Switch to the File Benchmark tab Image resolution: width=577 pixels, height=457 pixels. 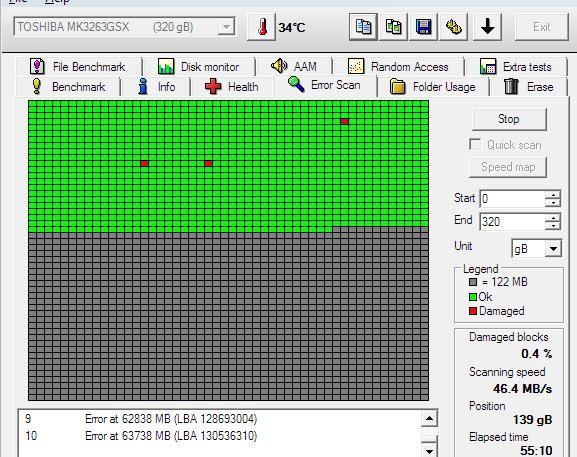pyautogui.click(x=78, y=67)
